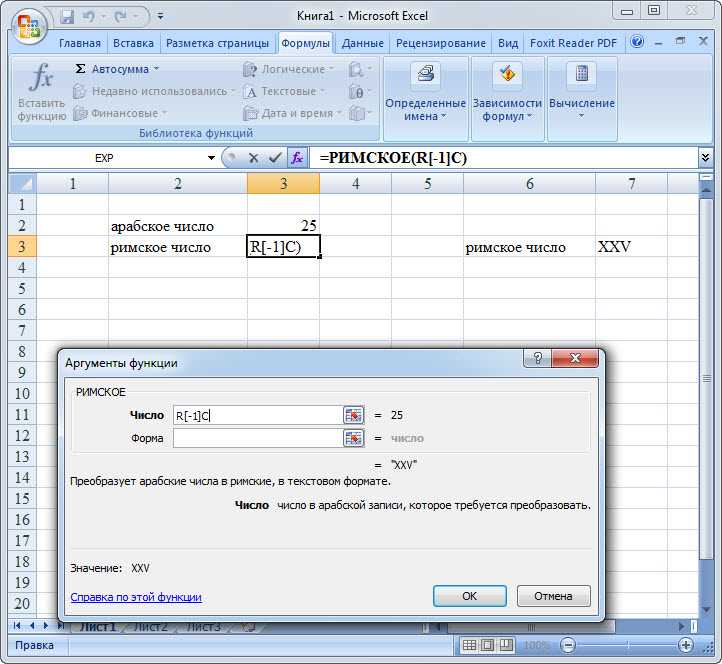Click the cell with value 25
Screen dimensions: 722x664
283,226
